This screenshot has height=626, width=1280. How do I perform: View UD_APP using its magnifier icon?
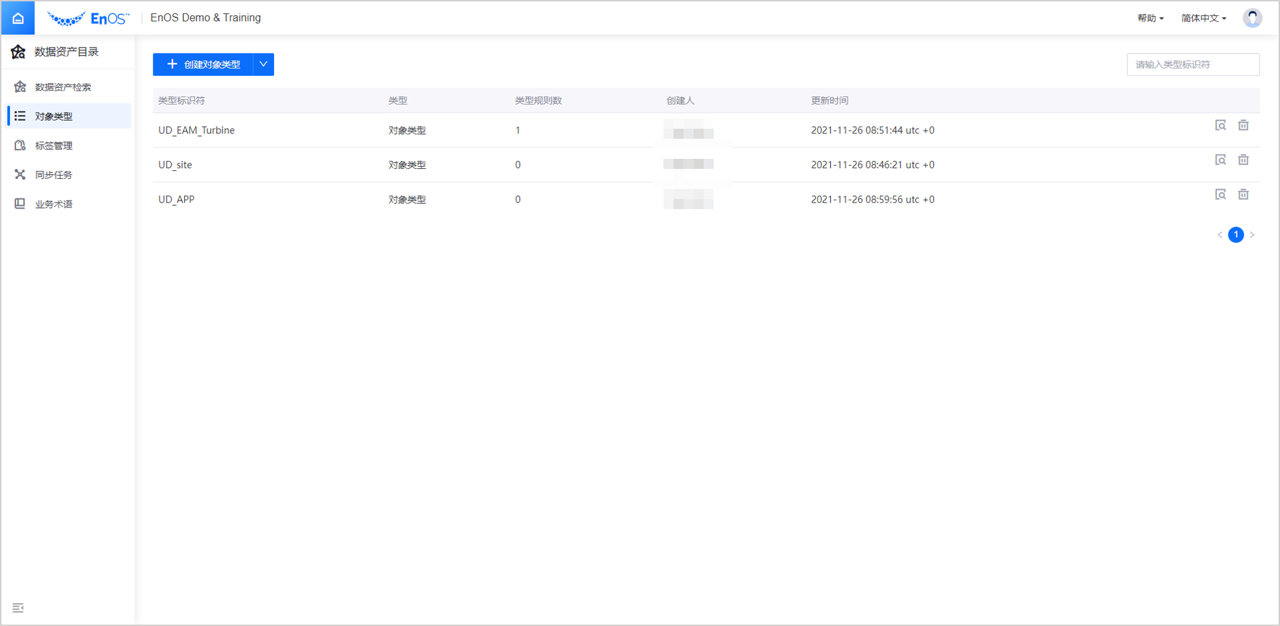[x=1220, y=194]
